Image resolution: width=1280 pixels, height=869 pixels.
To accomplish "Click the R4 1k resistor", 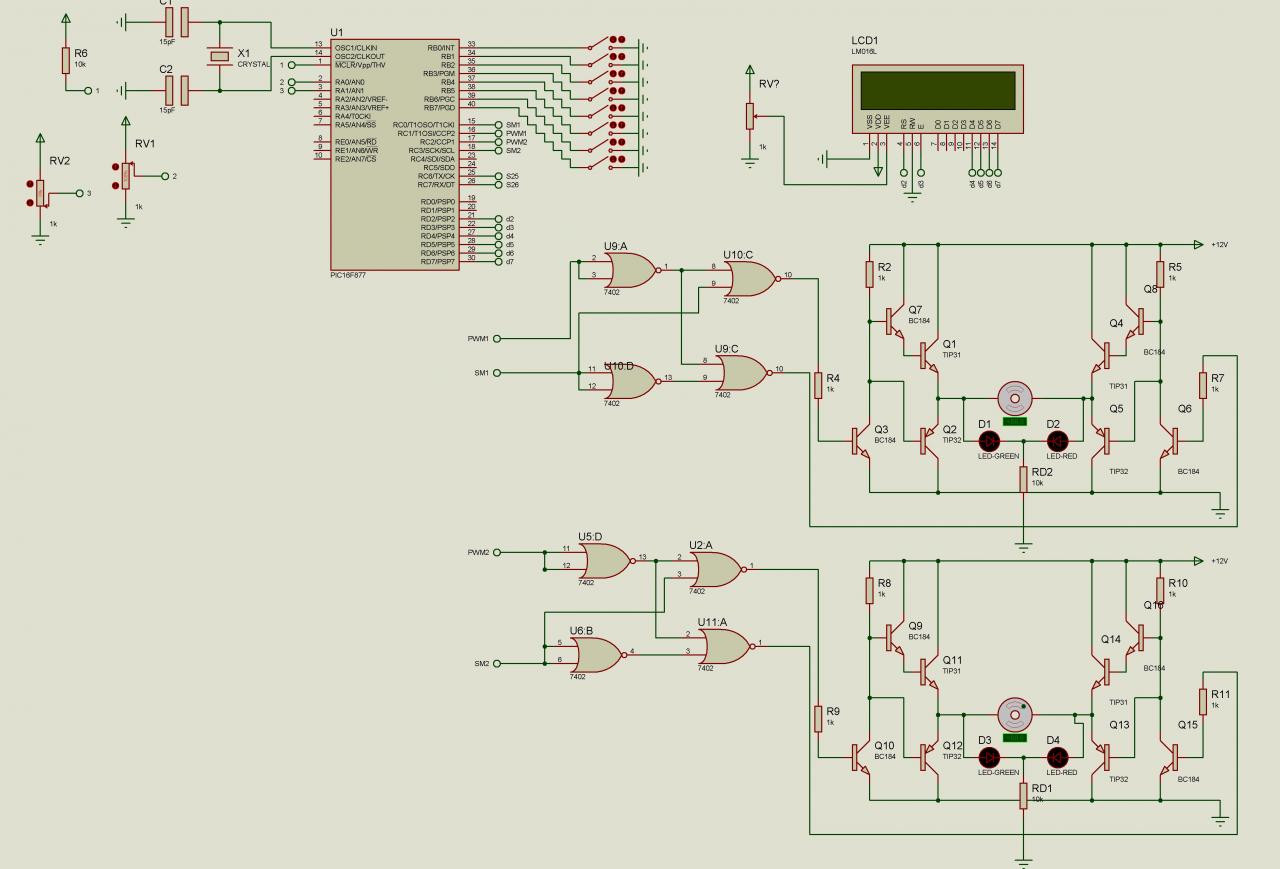I will point(818,383).
